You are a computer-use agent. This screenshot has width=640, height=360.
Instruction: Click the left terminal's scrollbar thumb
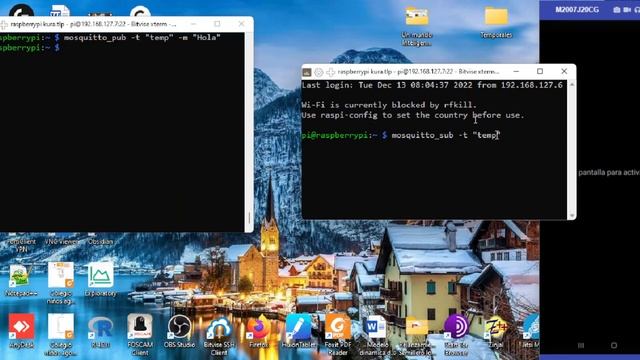(249, 218)
